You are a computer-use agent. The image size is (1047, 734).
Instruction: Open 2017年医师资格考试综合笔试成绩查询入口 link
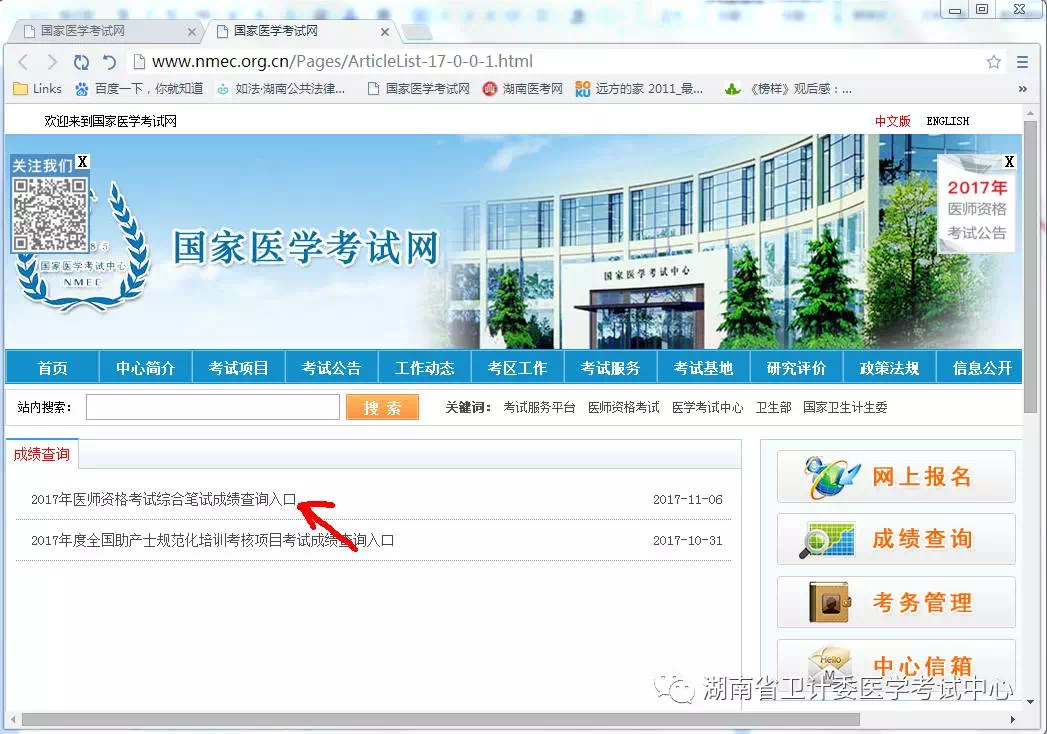164,499
